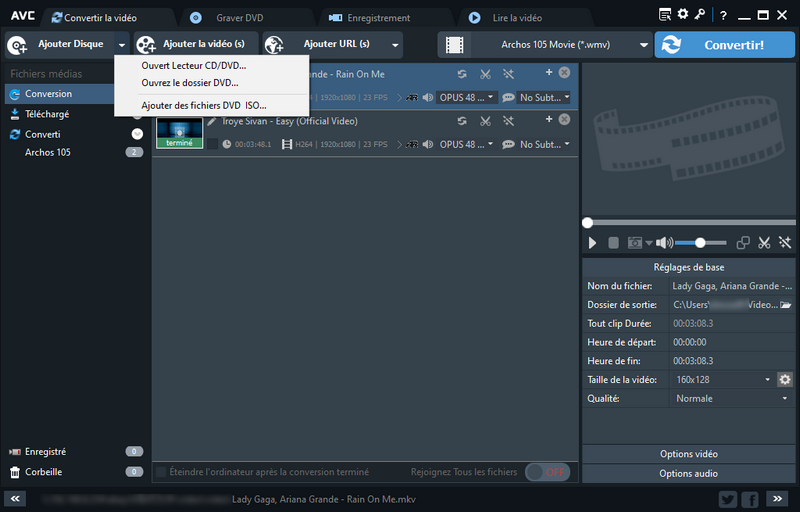The image size is (800, 512).
Task: Remove Troye Sivan item with X icon
Action: [564, 119]
